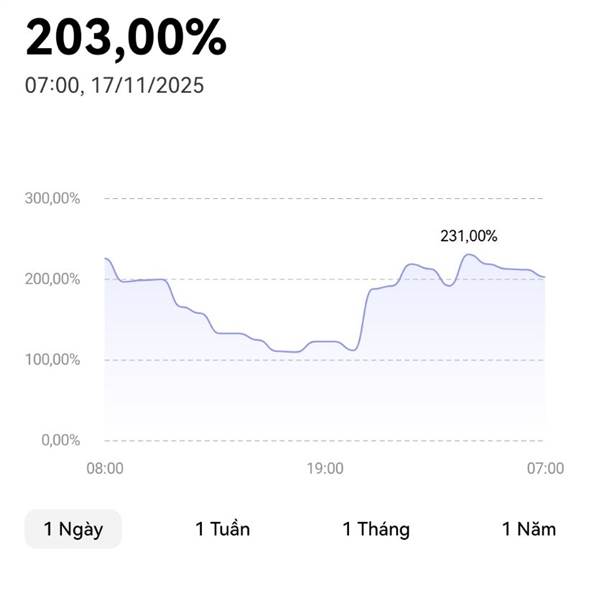Click the 07:00, 17/11/2025 timestamp text
Image resolution: width=600 pixels, height=600 pixels.
pos(114,86)
